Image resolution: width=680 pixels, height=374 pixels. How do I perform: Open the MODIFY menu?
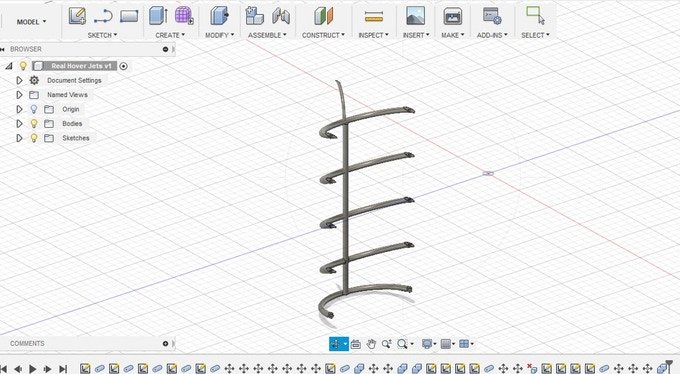point(219,35)
